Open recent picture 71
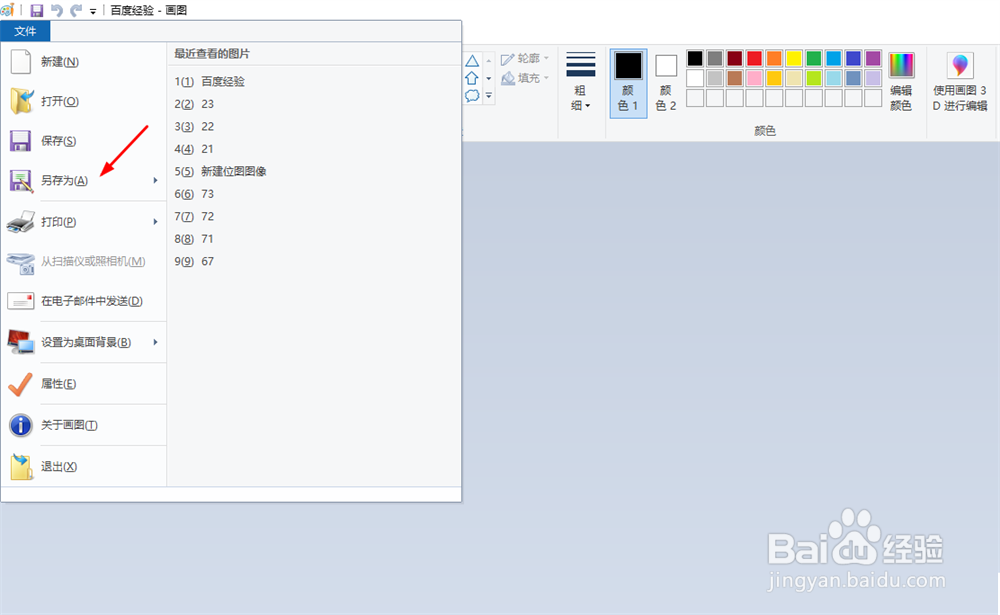Viewport: 1000px width, 615px height. click(x=314, y=239)
